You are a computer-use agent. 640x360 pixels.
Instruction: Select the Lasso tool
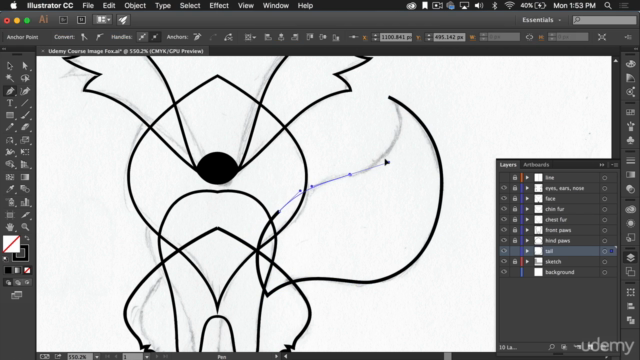pyautogui.click(x=25, y=78)
